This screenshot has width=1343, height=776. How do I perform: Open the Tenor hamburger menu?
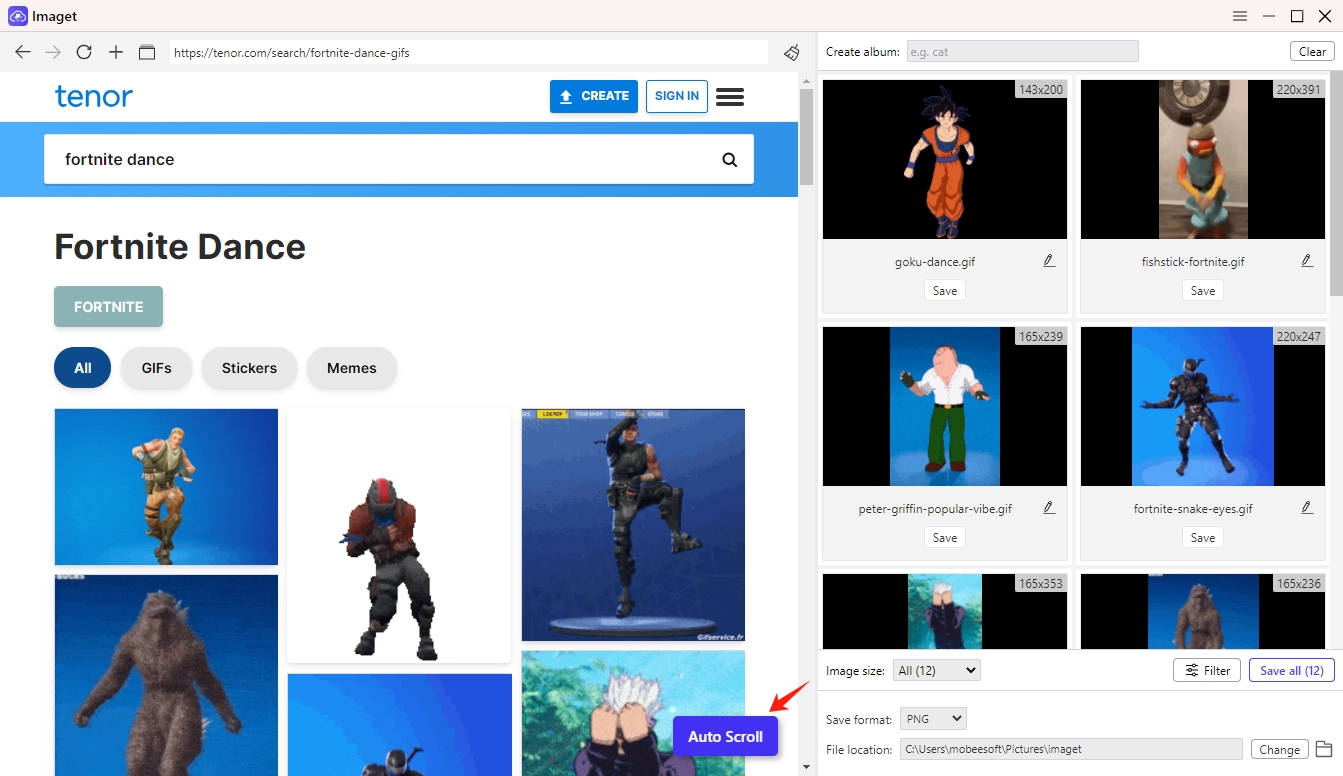(730, 96)
